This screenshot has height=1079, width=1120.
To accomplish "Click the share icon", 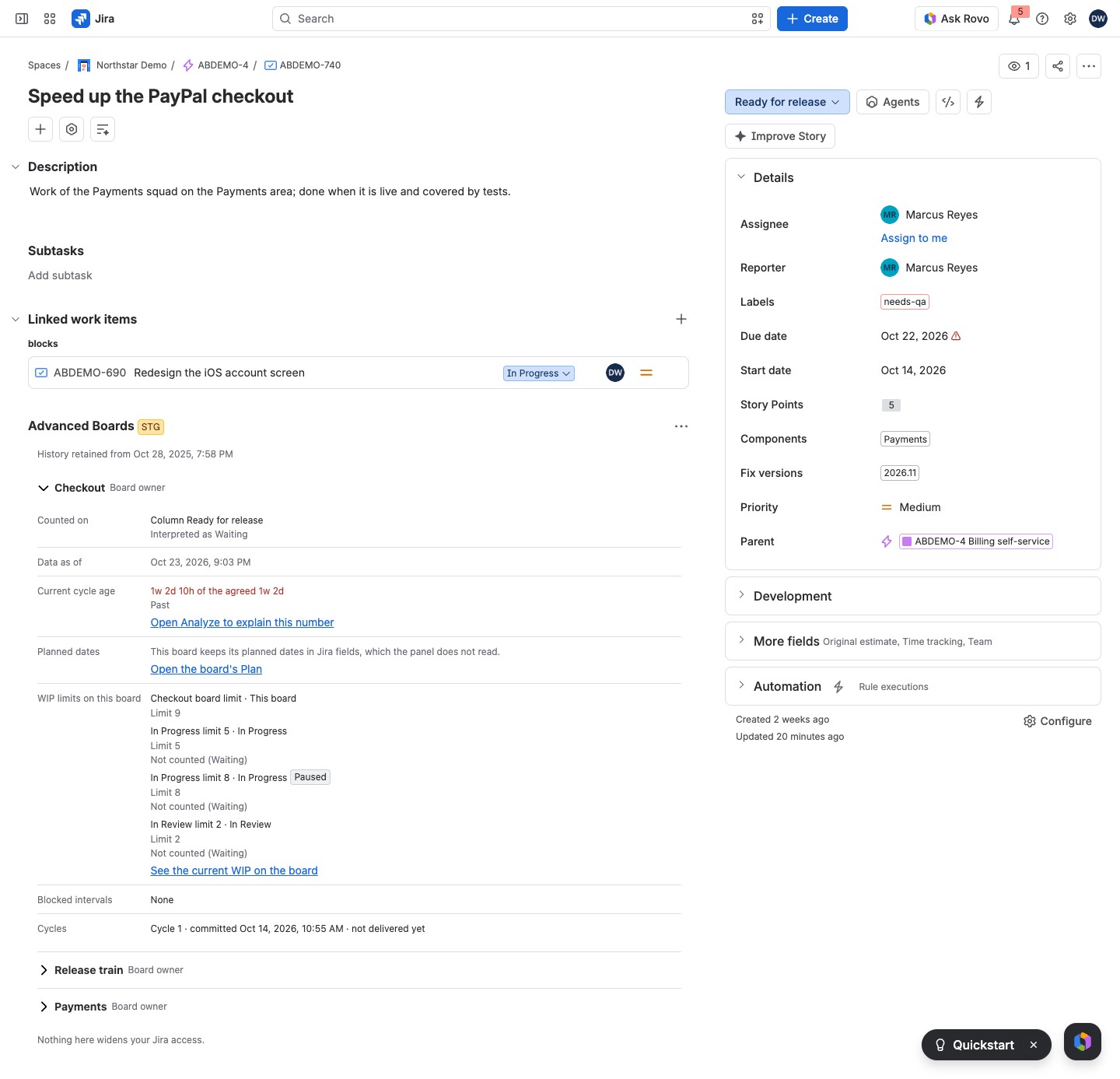I will coord(1058,66).
